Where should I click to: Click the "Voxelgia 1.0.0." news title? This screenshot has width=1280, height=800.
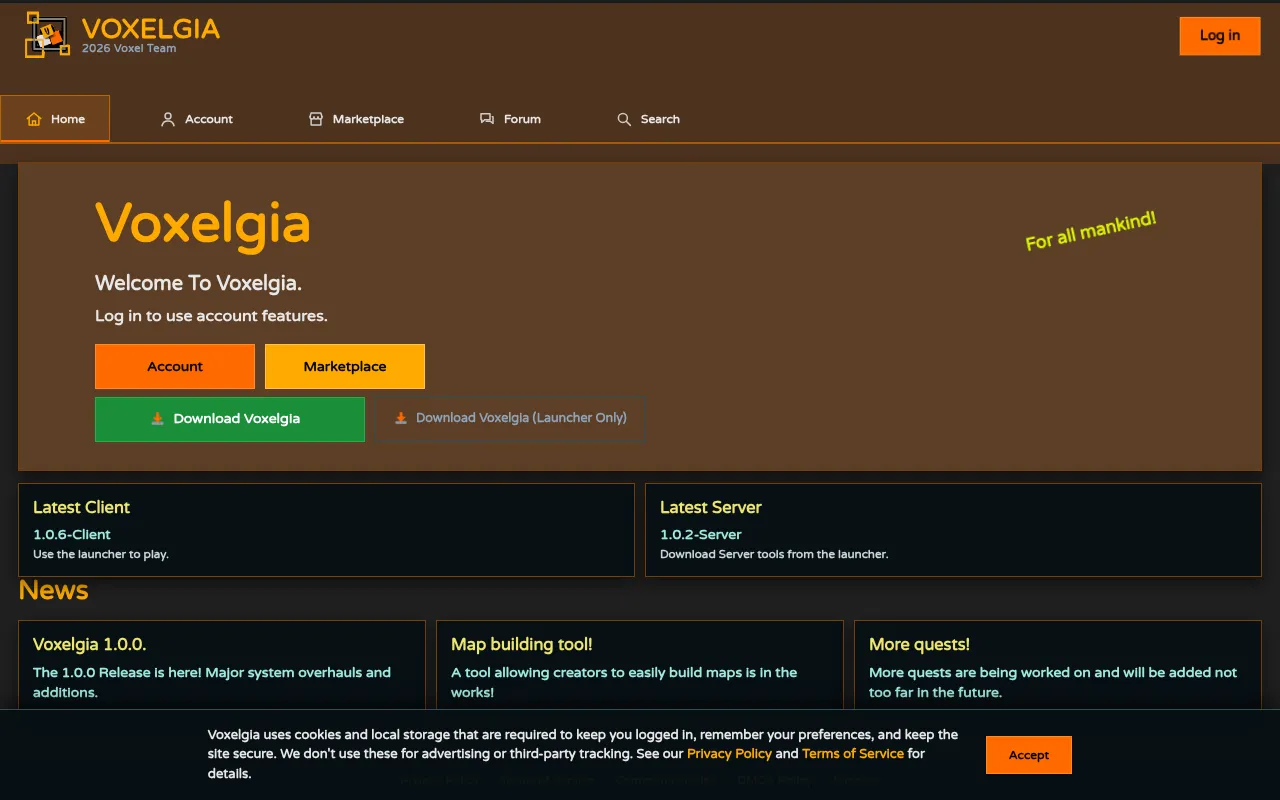[x=90, y=644]
